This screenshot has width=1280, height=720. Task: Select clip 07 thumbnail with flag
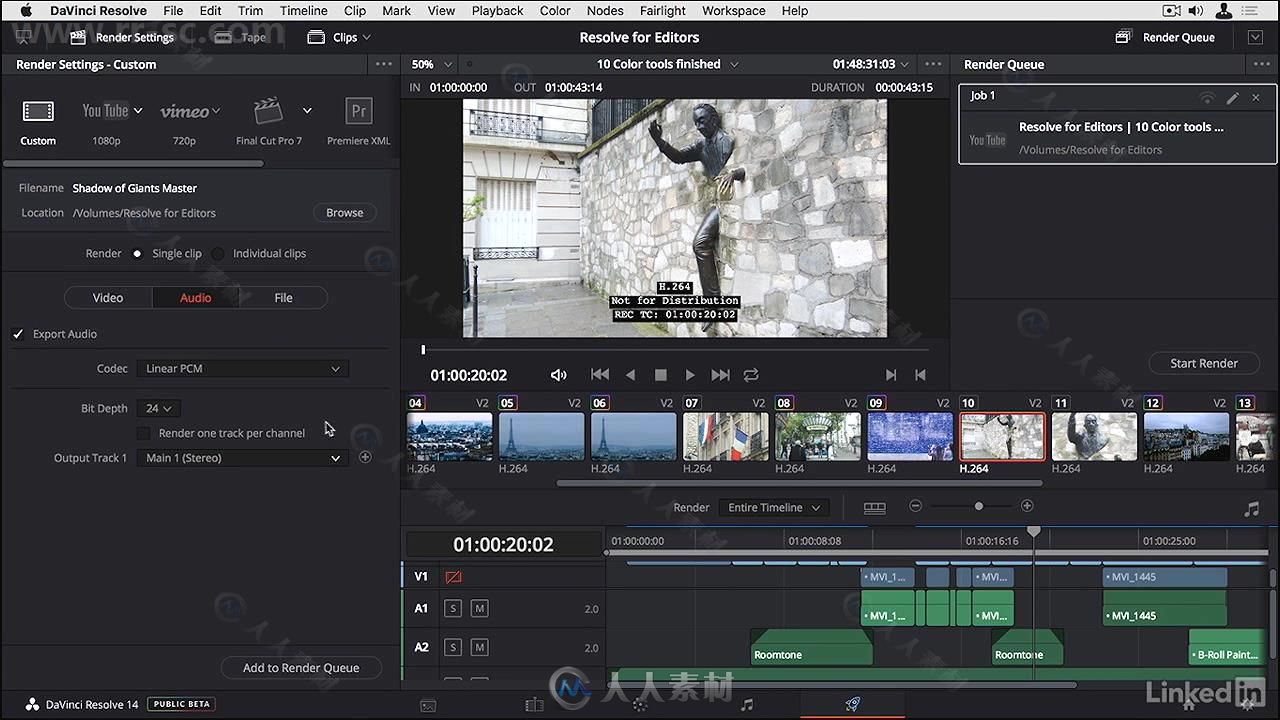click(725, 437)
